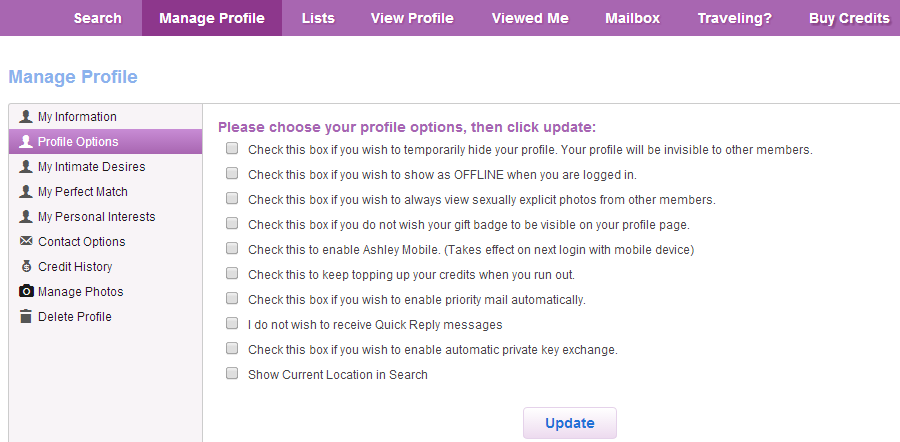
Task: Click the person icon beside My Information
Action: pyautogui.click(x=26, y=117)
